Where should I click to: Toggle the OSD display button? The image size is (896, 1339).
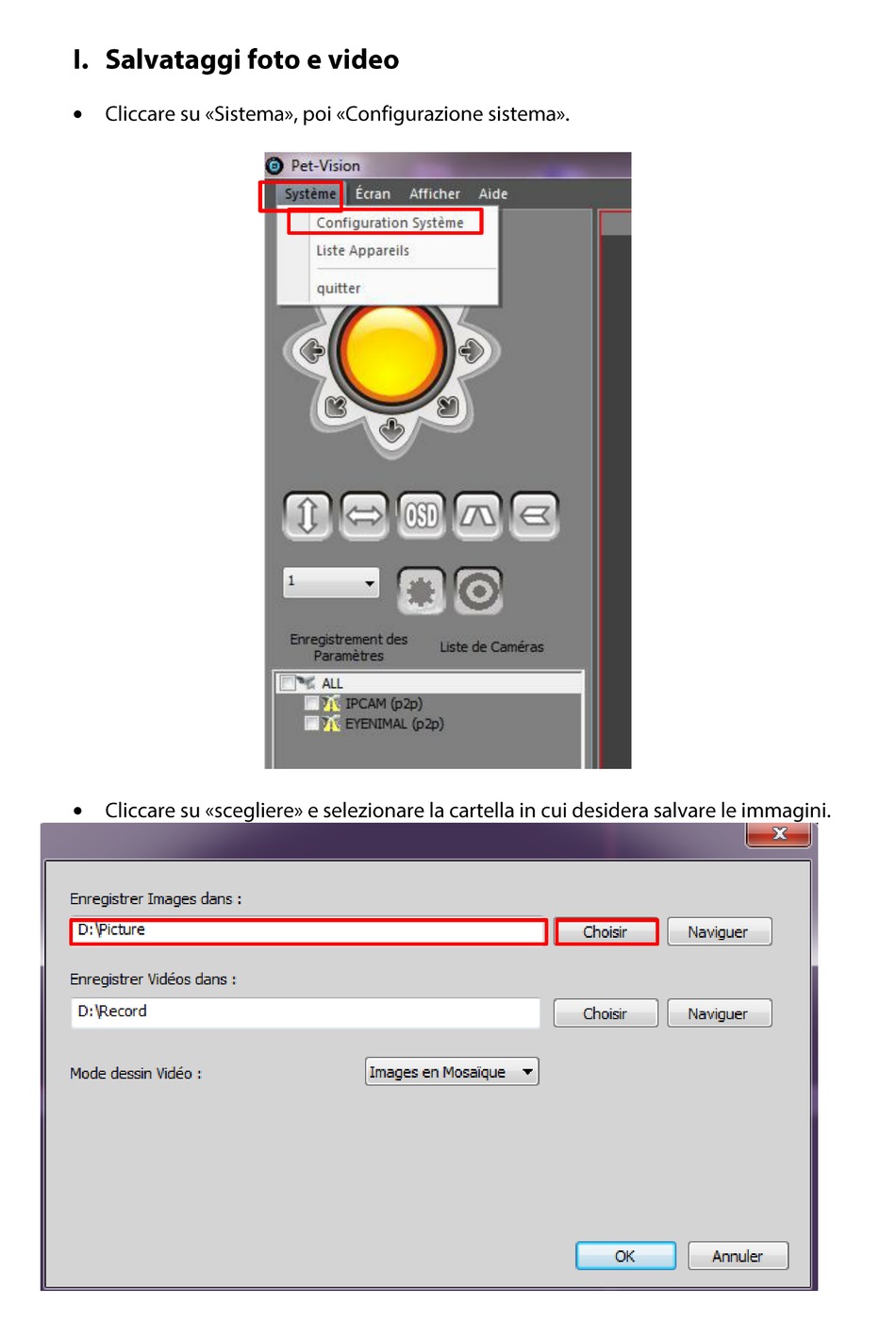[421, 515]
